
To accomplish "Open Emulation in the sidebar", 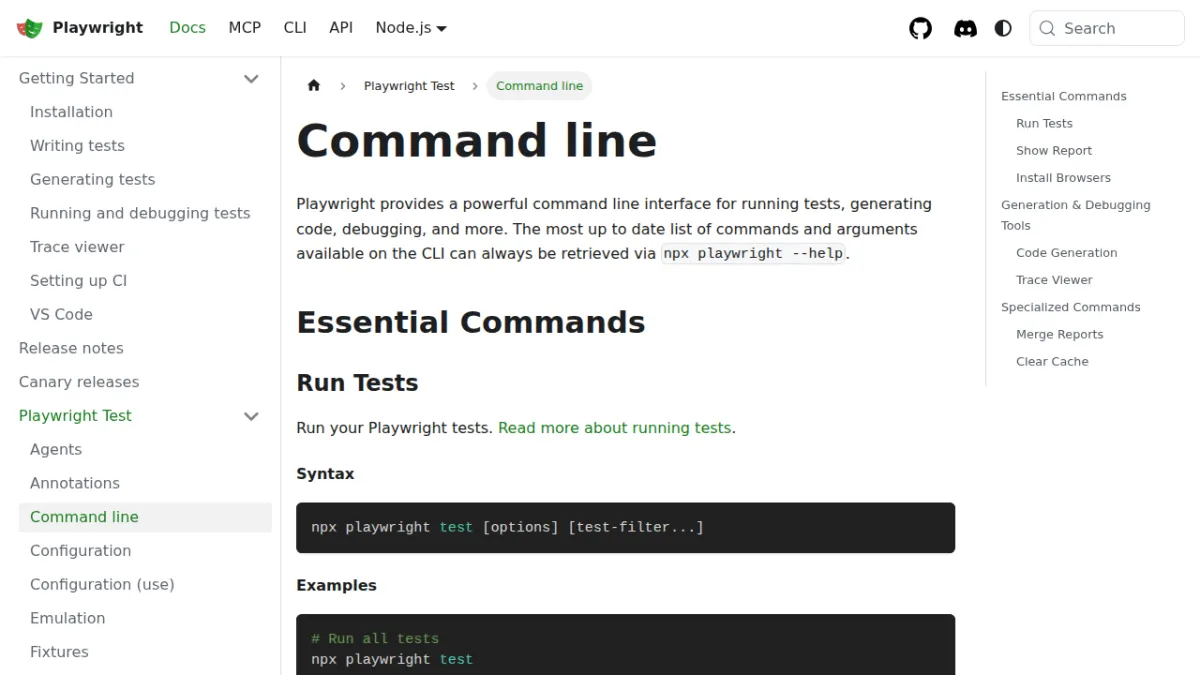I will pyautogui.click(x=67, y=618).
